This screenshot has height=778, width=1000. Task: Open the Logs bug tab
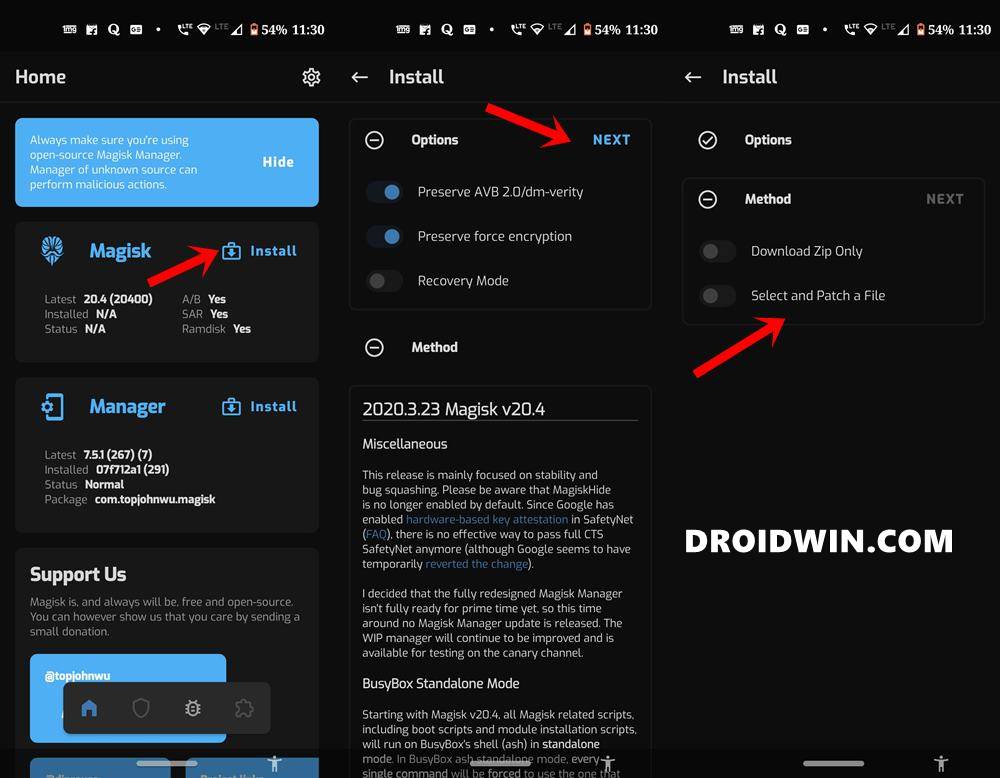tap(193, 708)
